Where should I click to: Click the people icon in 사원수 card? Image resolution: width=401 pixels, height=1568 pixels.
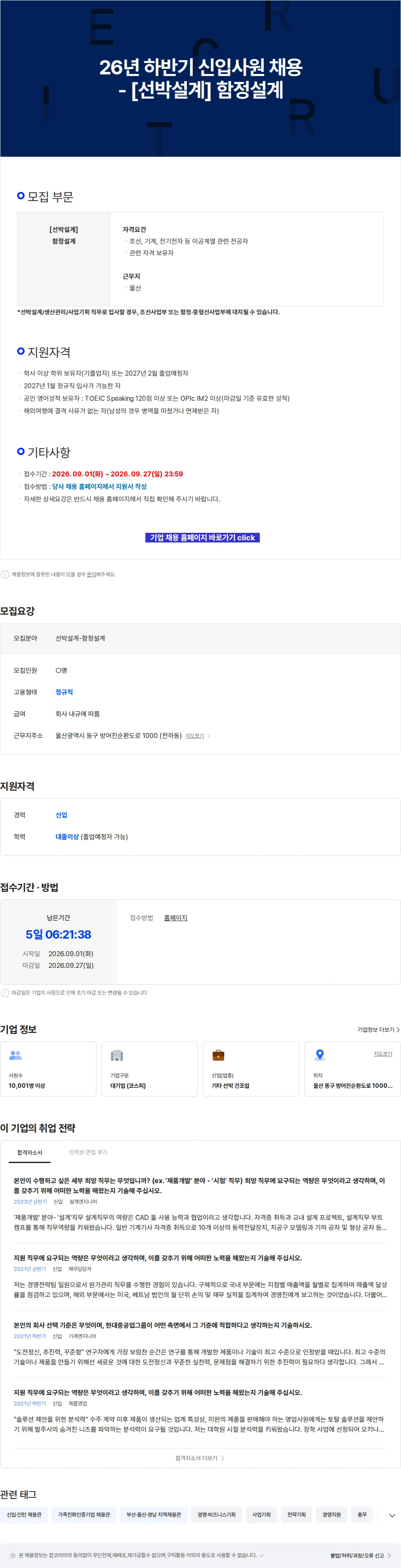click(15, 1056)
